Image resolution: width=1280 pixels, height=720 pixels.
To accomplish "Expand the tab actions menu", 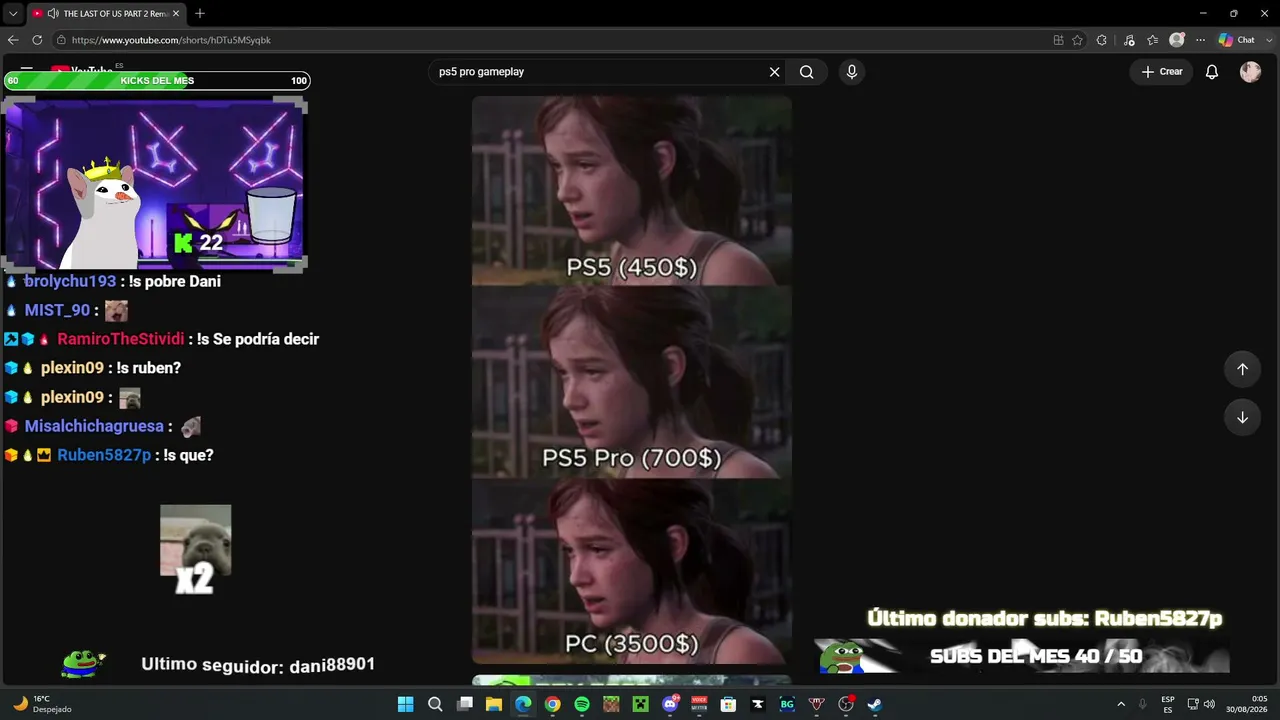I will click(x=13, y=13).
